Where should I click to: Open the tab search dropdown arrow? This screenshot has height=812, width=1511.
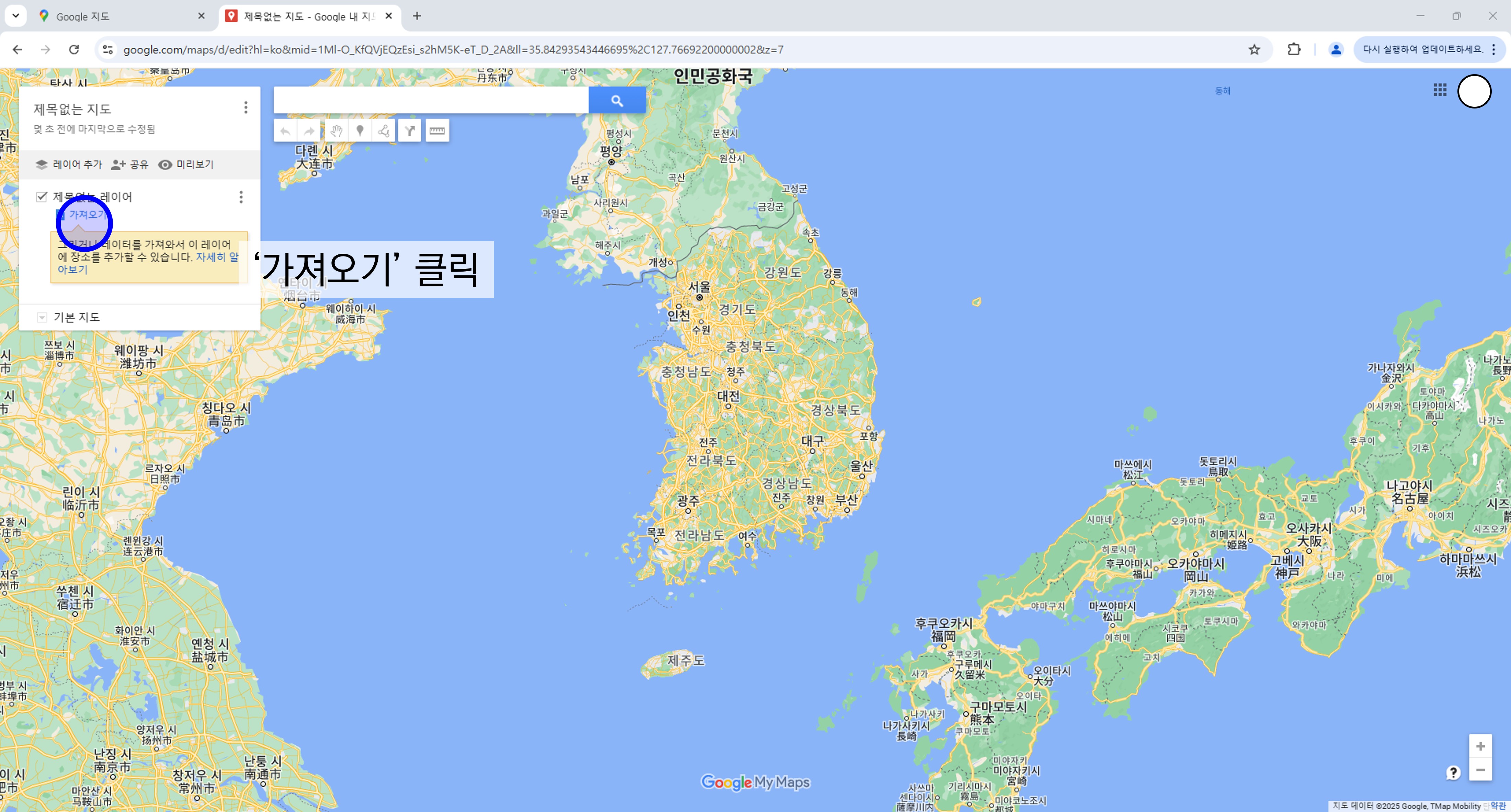16,16
